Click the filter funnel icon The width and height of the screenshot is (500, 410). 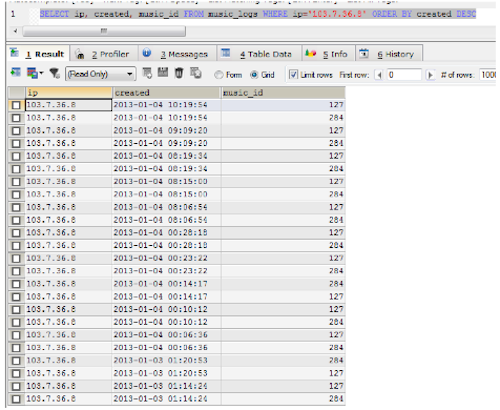[x=54, y=73]
